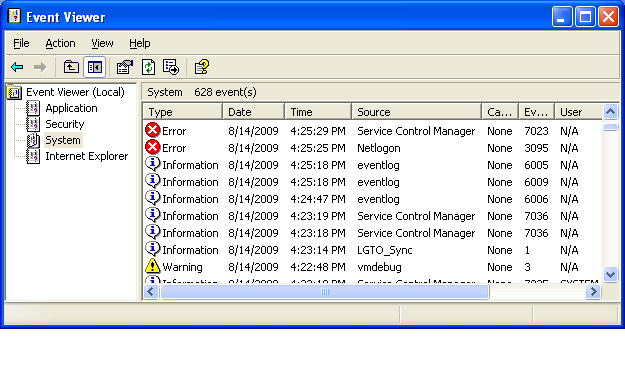Click the horizontal scrollbar right arrow

tap(593, 291)
